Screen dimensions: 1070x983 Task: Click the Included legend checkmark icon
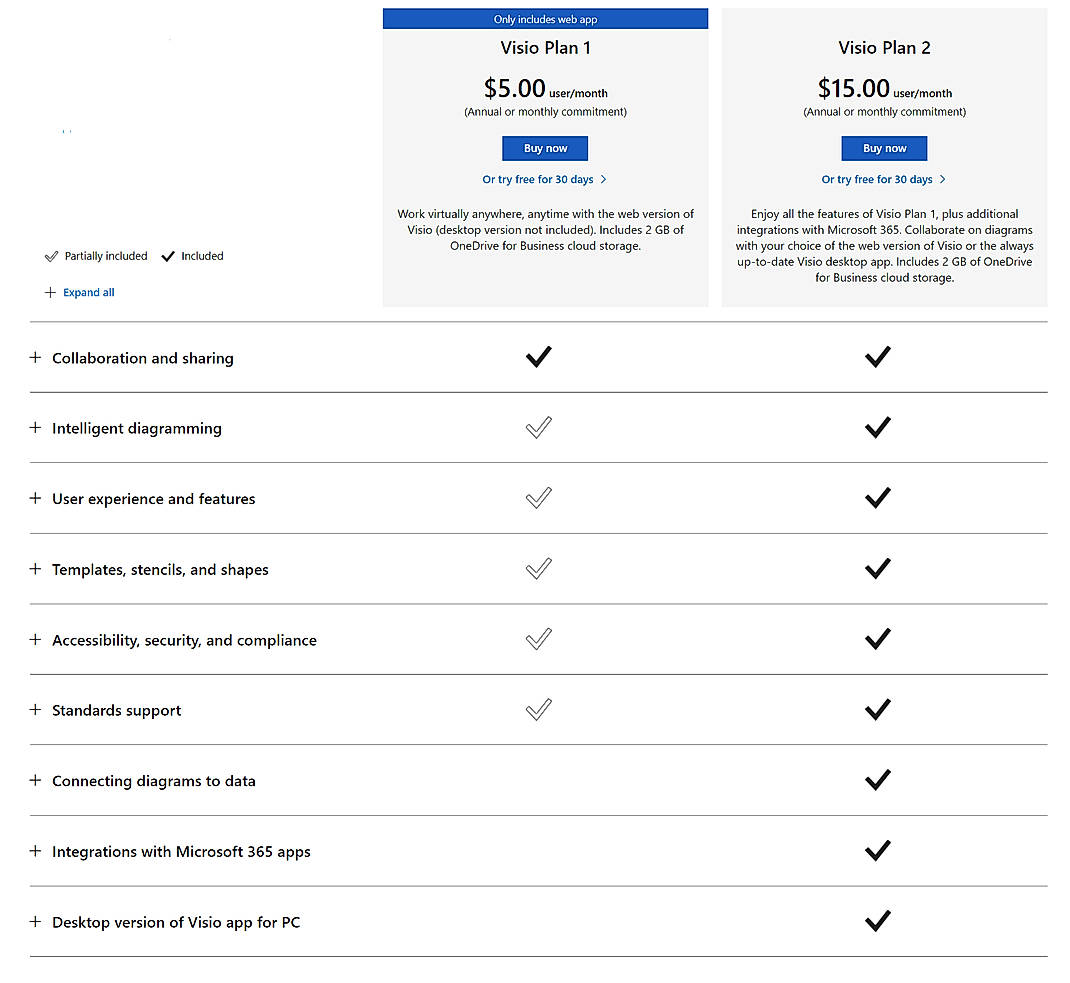click(x=172, y=255)
